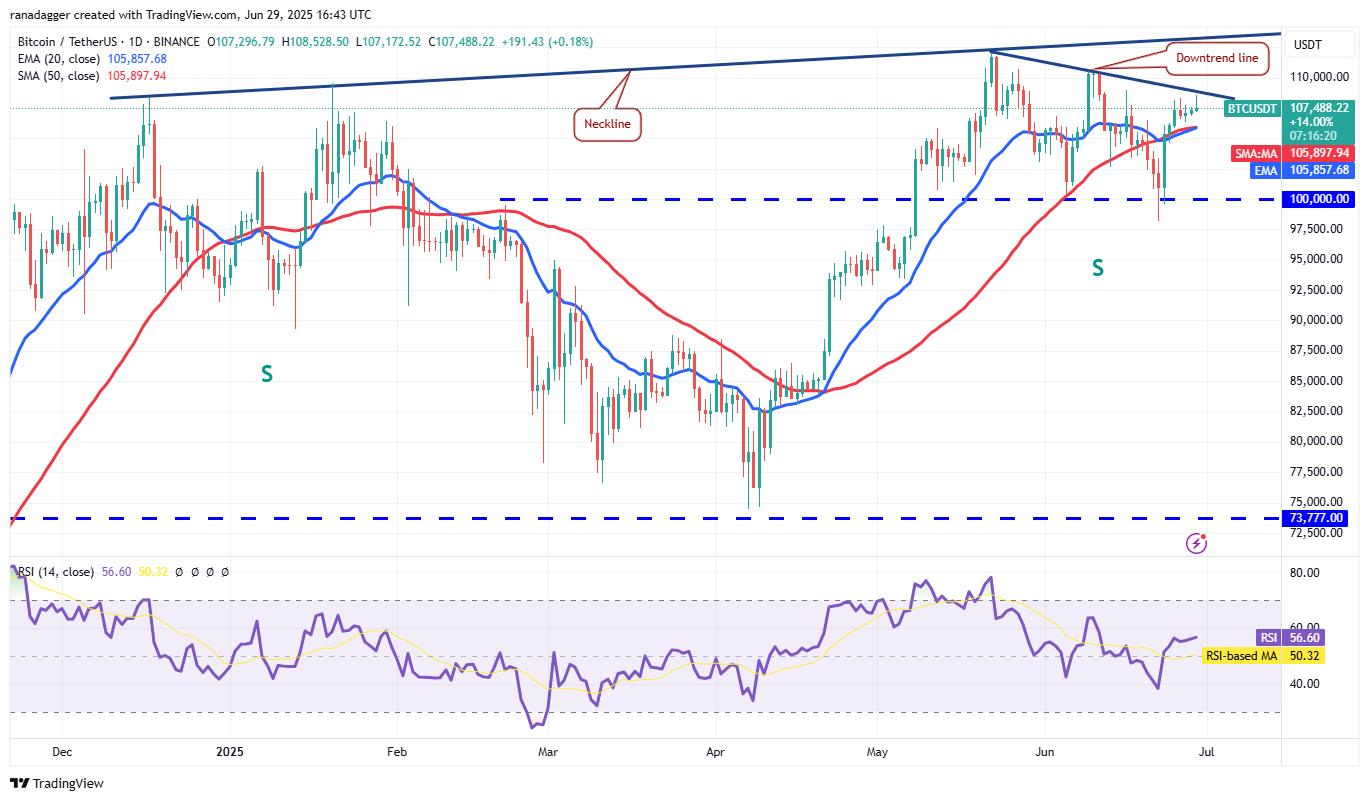
Task: Select the RSI (14, close) legend
Action: [58, 572]
